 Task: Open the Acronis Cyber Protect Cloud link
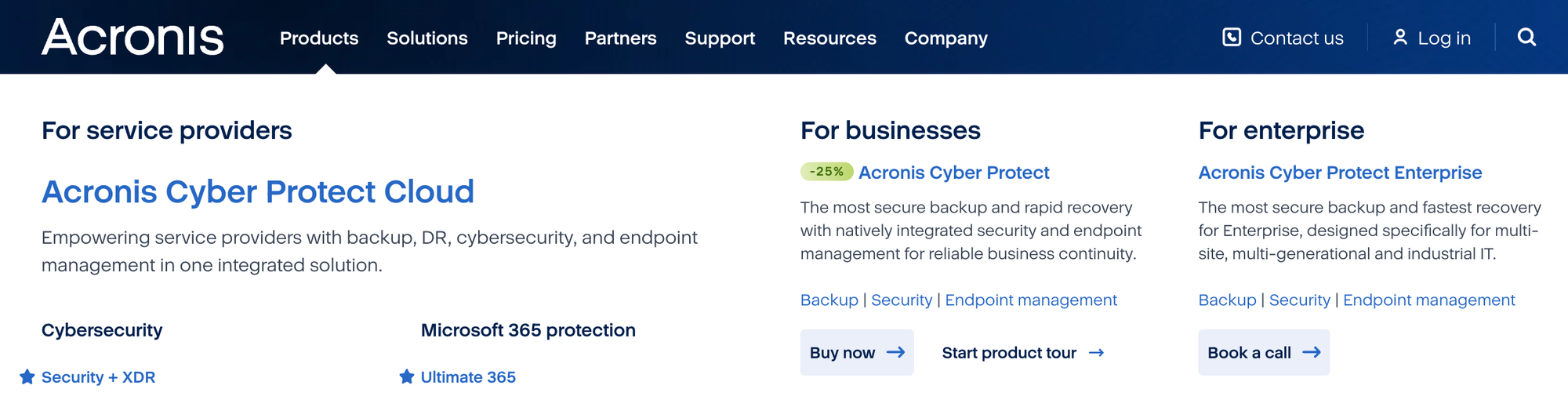click(258, 191)
